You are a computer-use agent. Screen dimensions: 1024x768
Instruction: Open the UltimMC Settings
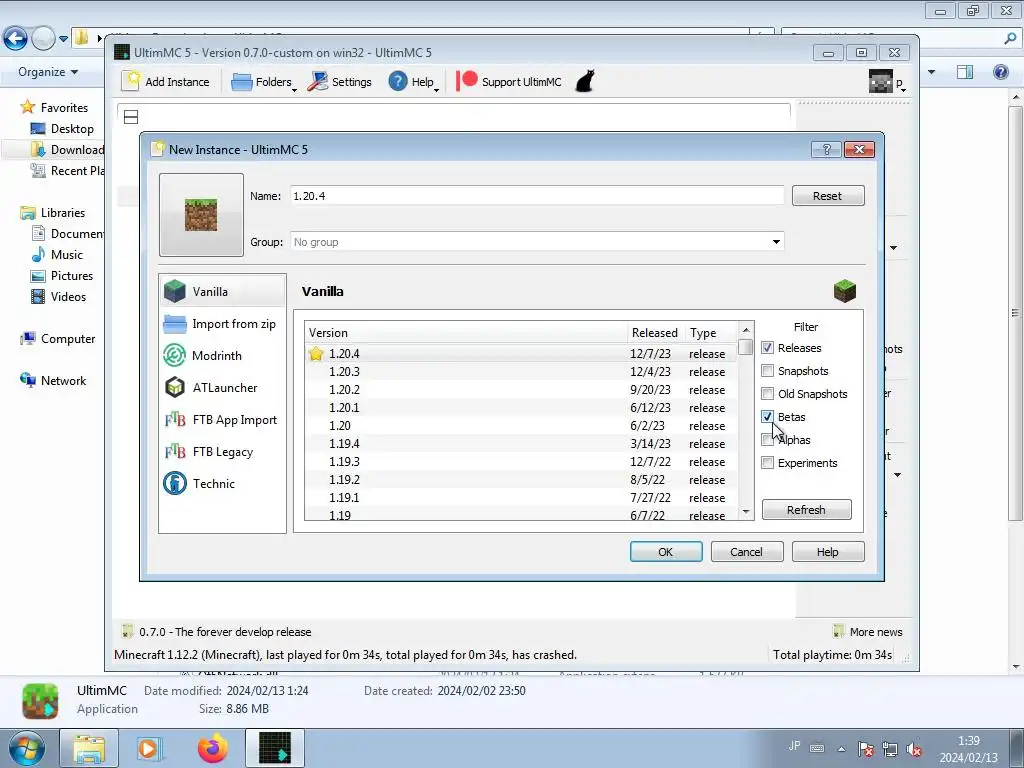[340, 82]
